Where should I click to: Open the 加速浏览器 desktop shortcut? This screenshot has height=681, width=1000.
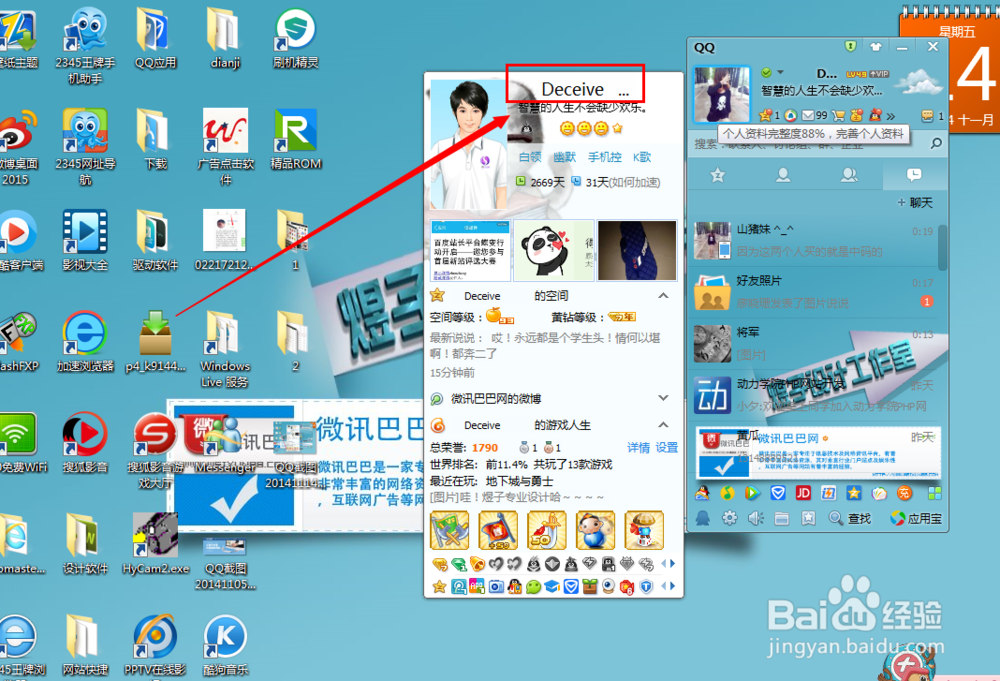tap(85, 342)
